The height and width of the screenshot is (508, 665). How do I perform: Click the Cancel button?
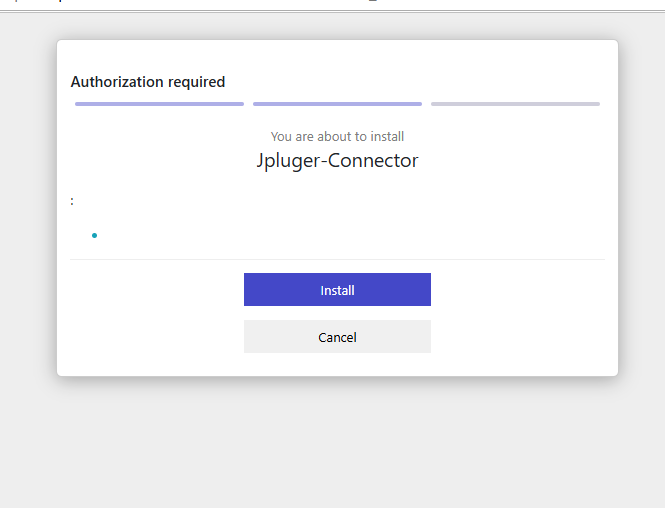click(337, 336)
